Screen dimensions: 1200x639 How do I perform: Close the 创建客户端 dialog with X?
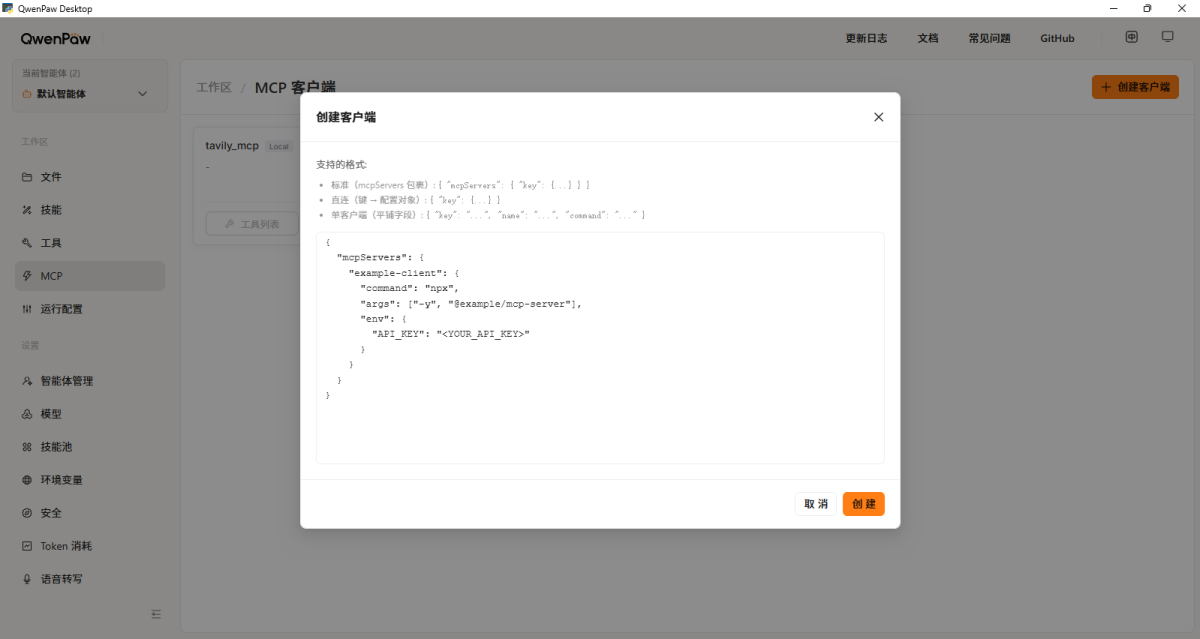pyautogui.click(x=878, y=117)
